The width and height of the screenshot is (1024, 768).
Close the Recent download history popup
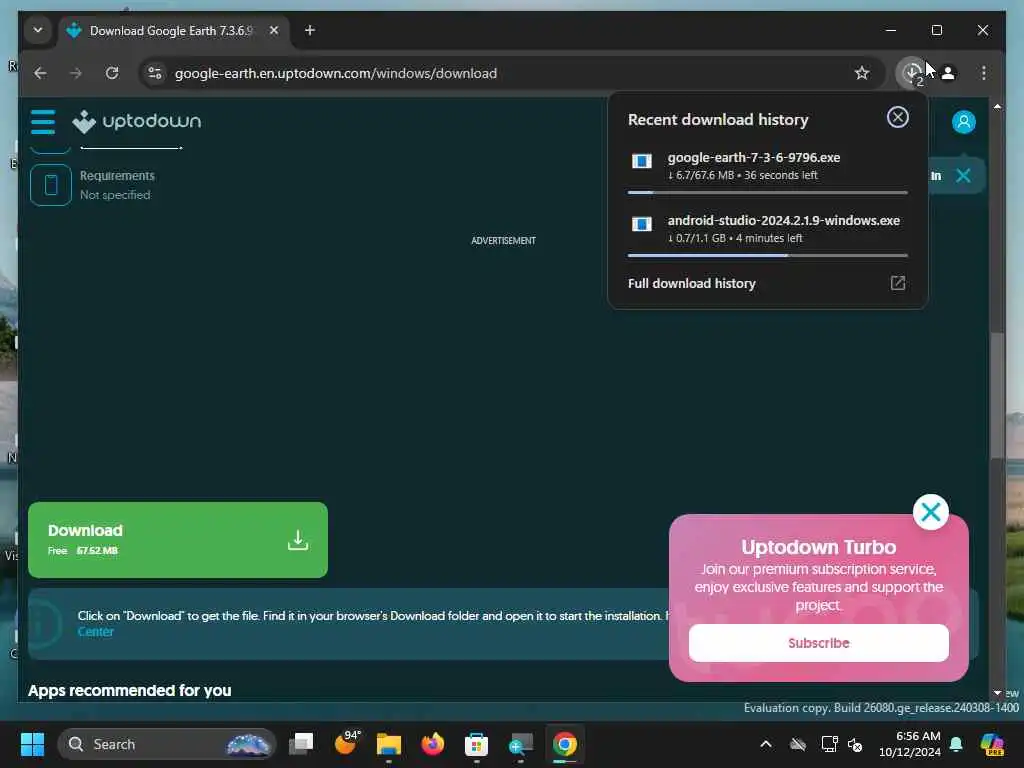pos(897,118)
